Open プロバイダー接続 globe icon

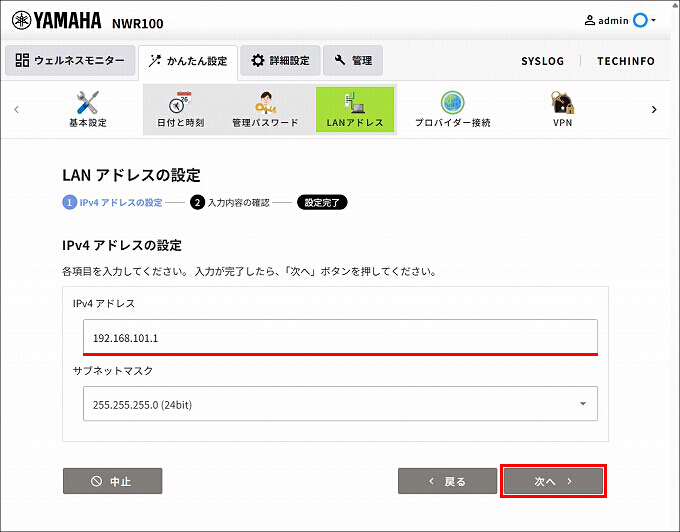pos(452,103)
